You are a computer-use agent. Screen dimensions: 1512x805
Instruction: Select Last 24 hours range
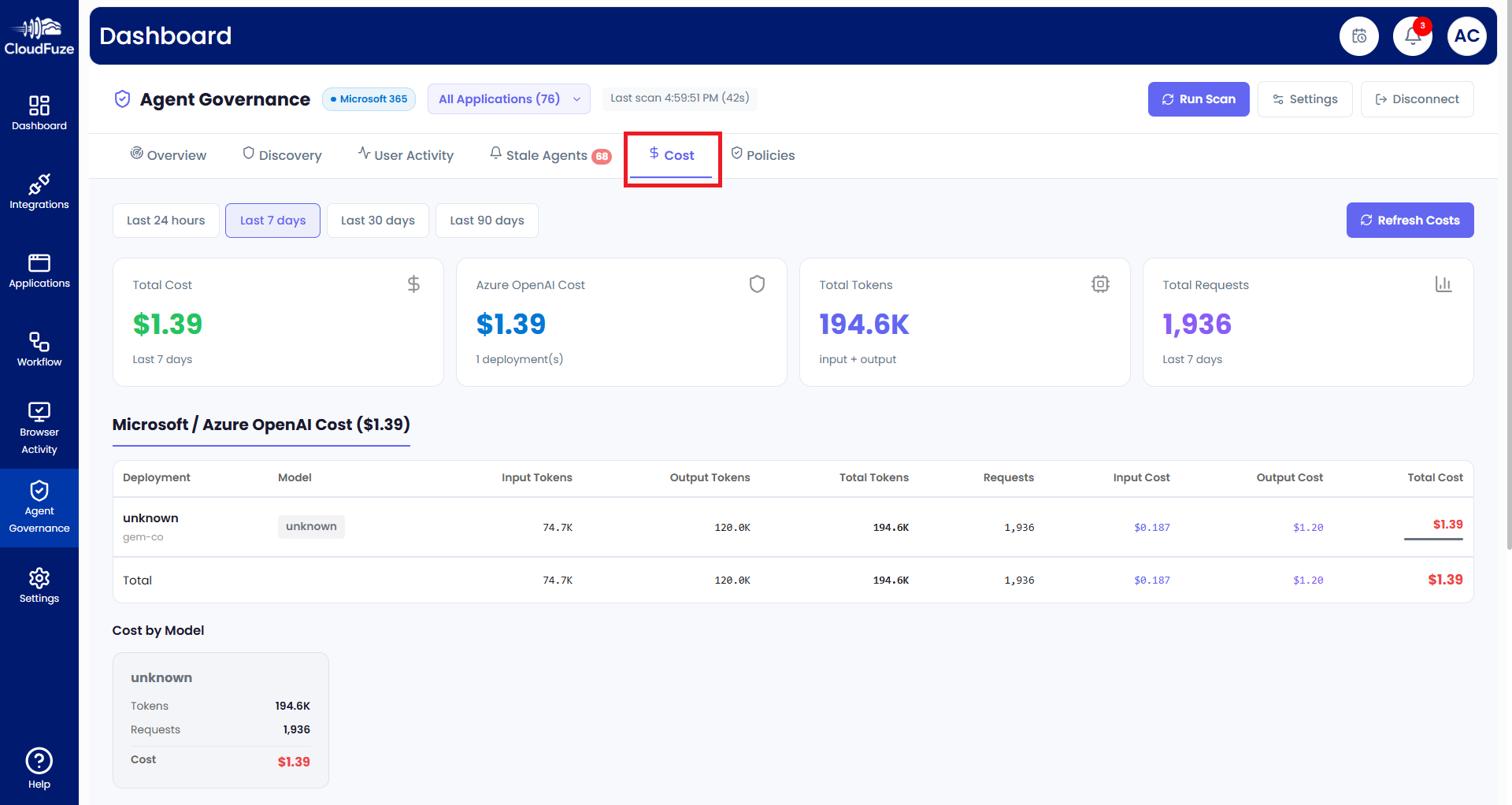[x=166, y=221]
